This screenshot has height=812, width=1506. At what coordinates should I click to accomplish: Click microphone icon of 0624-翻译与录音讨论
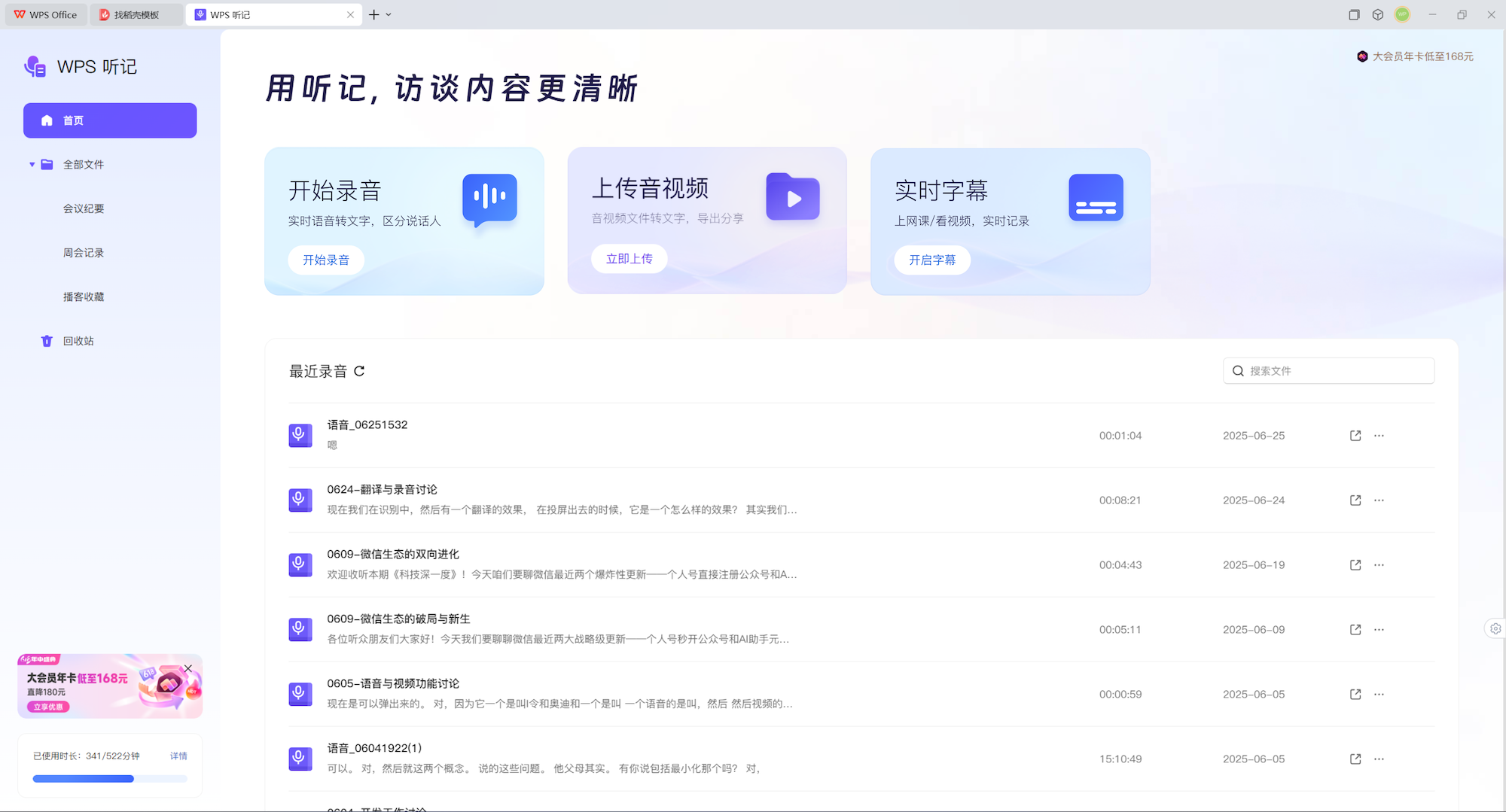pyautogui.click(x=300, y=500)
